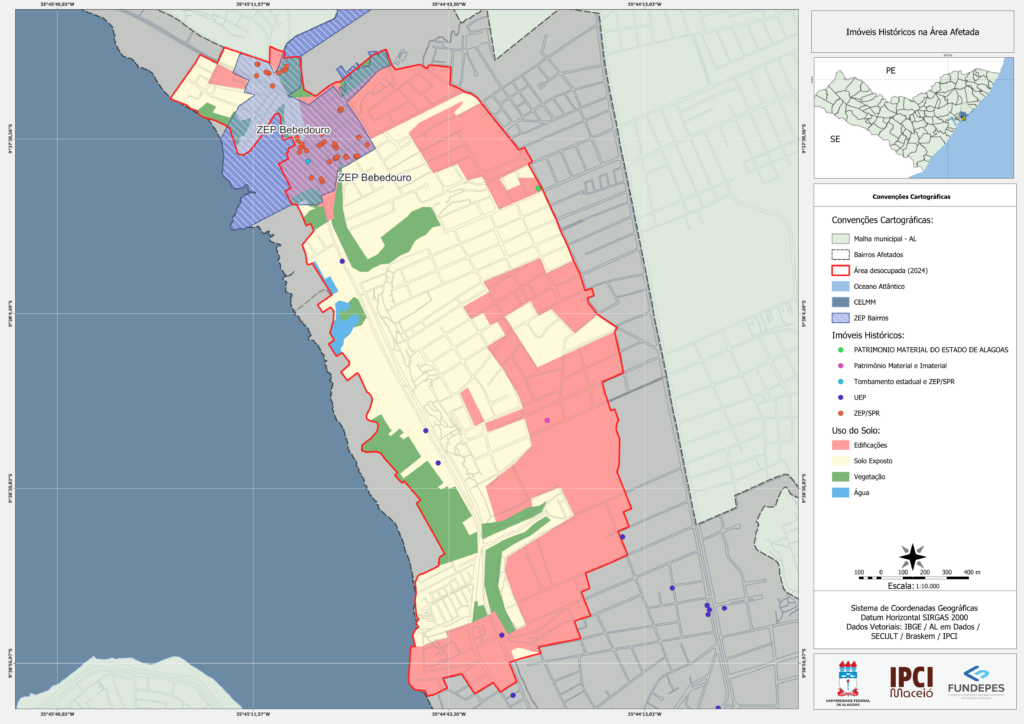Click the hatched ZEP Bairros legend symbol
Image resolution: width=1024 pixels, height=724 pixels.
coord(840,318)
